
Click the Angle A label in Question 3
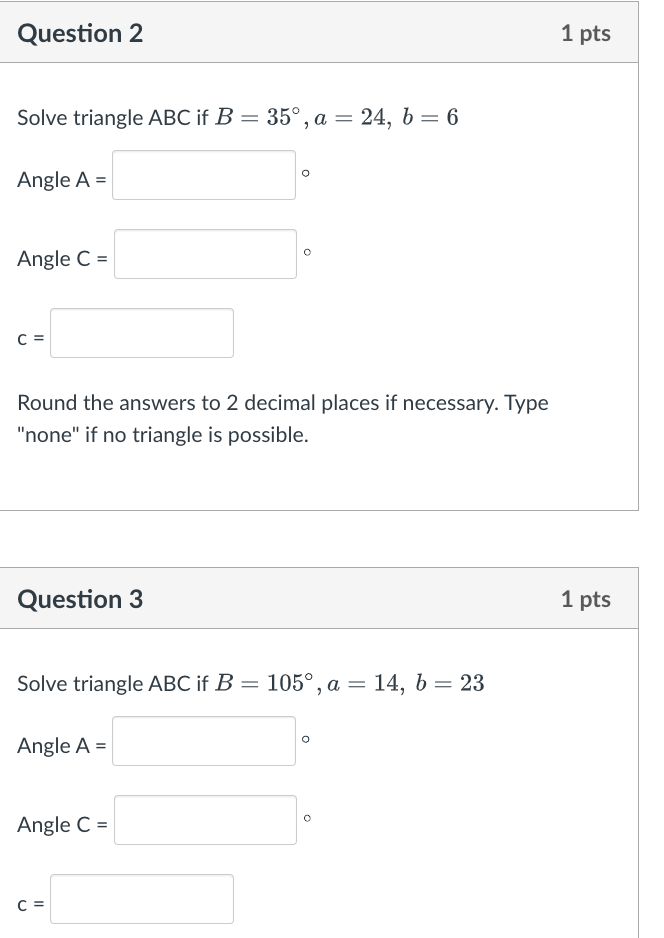pyautogui.click(x=58, y=744)
